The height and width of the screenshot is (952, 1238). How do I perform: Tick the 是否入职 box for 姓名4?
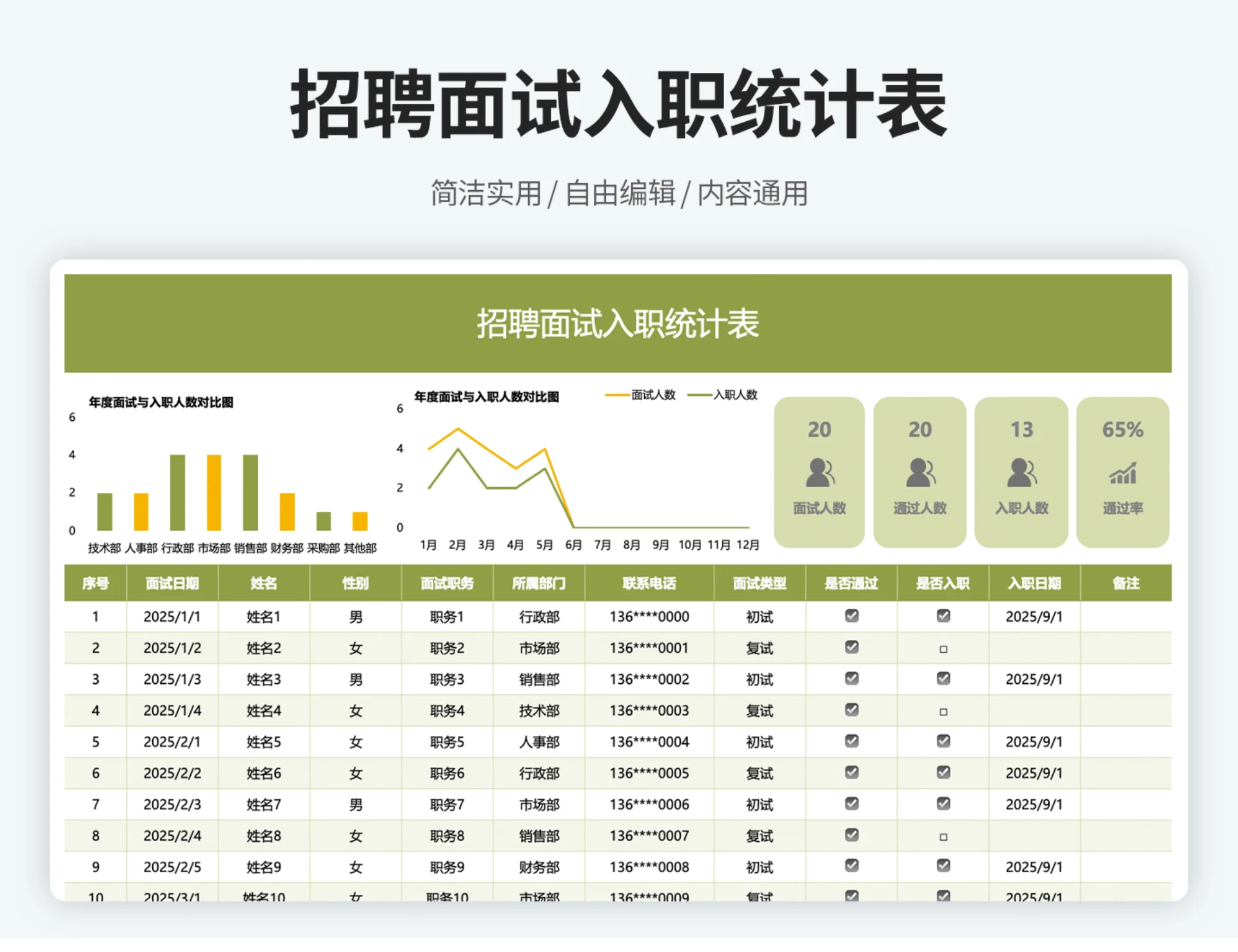click(943, 710)
